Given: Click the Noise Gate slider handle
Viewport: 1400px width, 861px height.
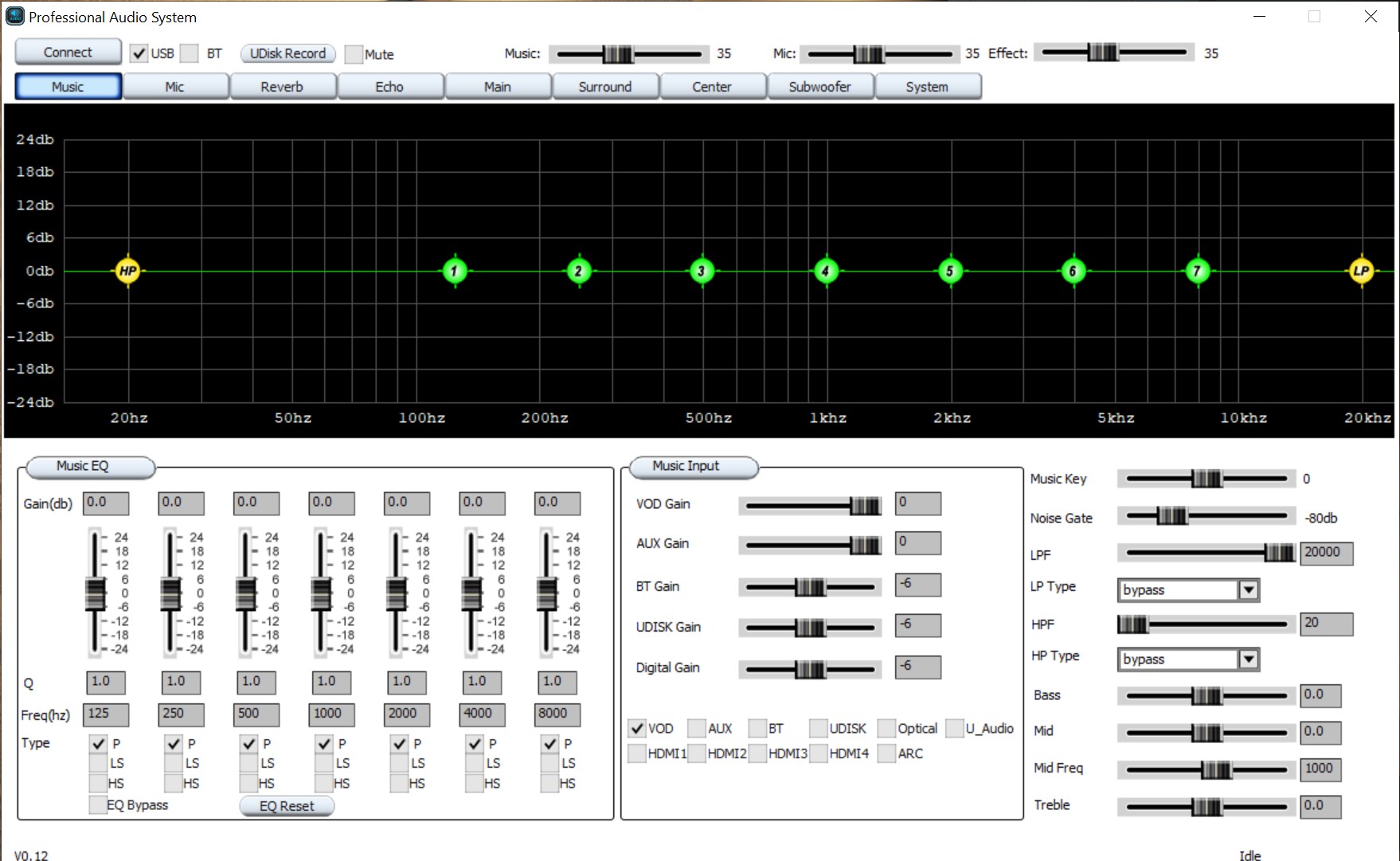Looking at the screenshot, I should (x=1171, y=516).
